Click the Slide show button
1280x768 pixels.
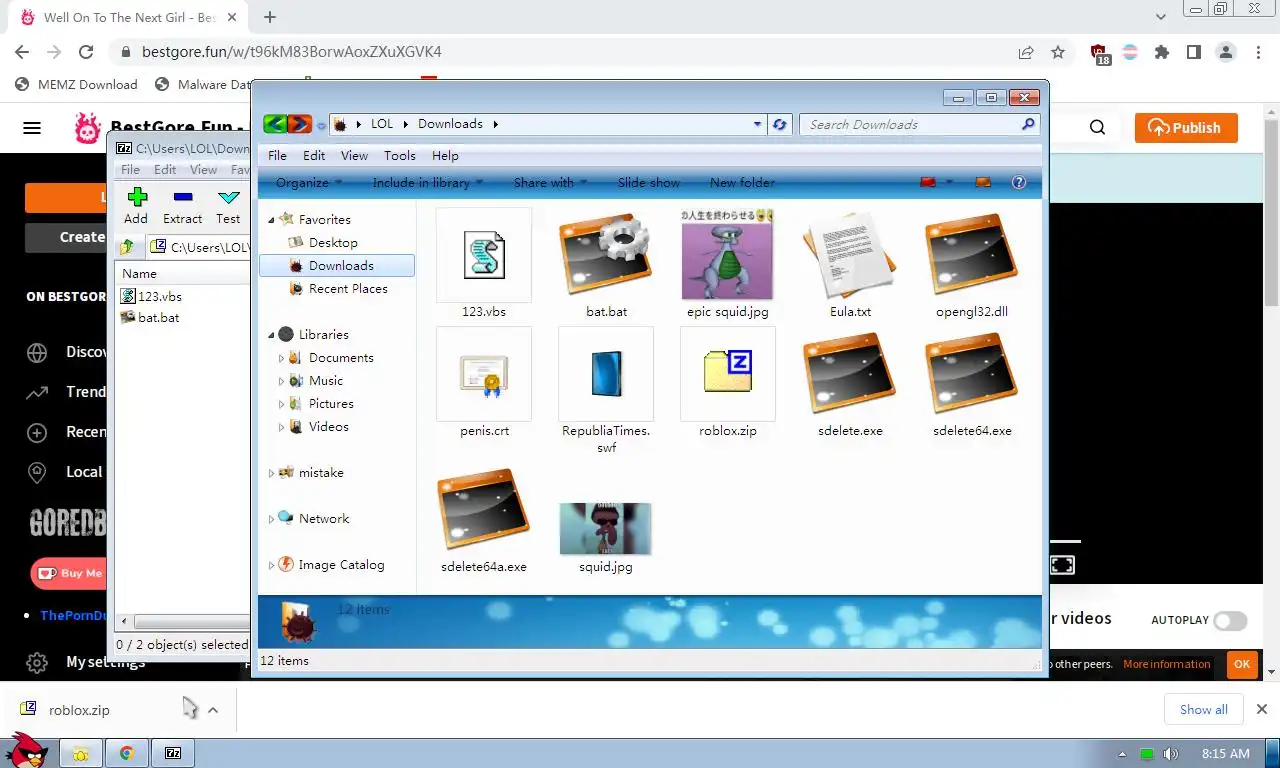648,182
